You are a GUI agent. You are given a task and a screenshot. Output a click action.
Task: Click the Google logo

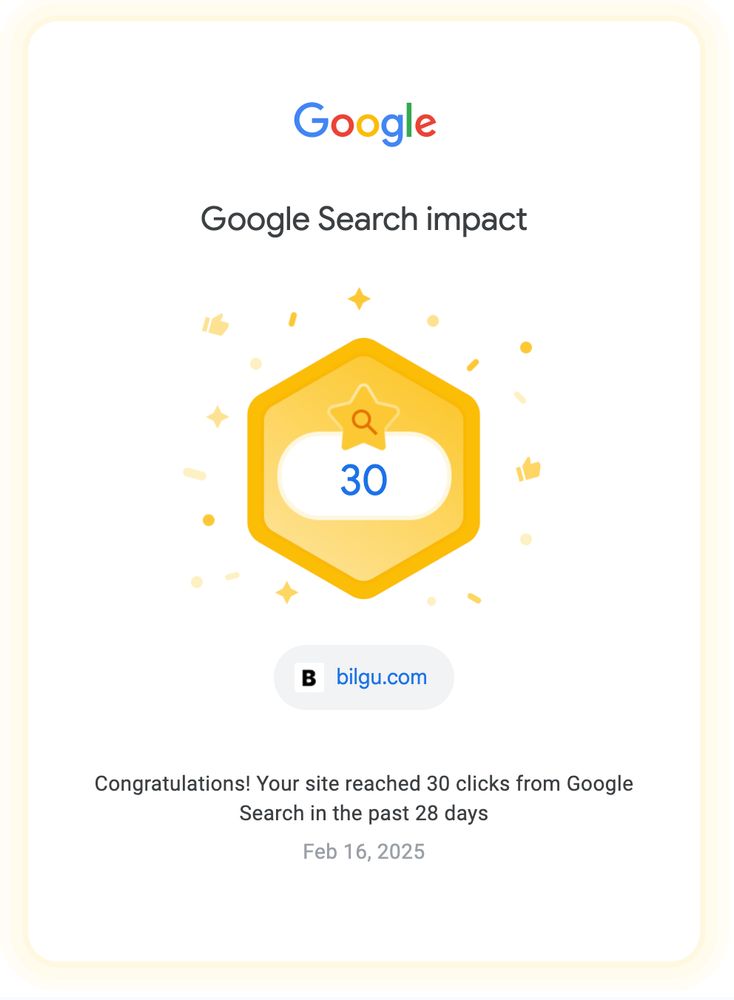[x=364, y=123]
